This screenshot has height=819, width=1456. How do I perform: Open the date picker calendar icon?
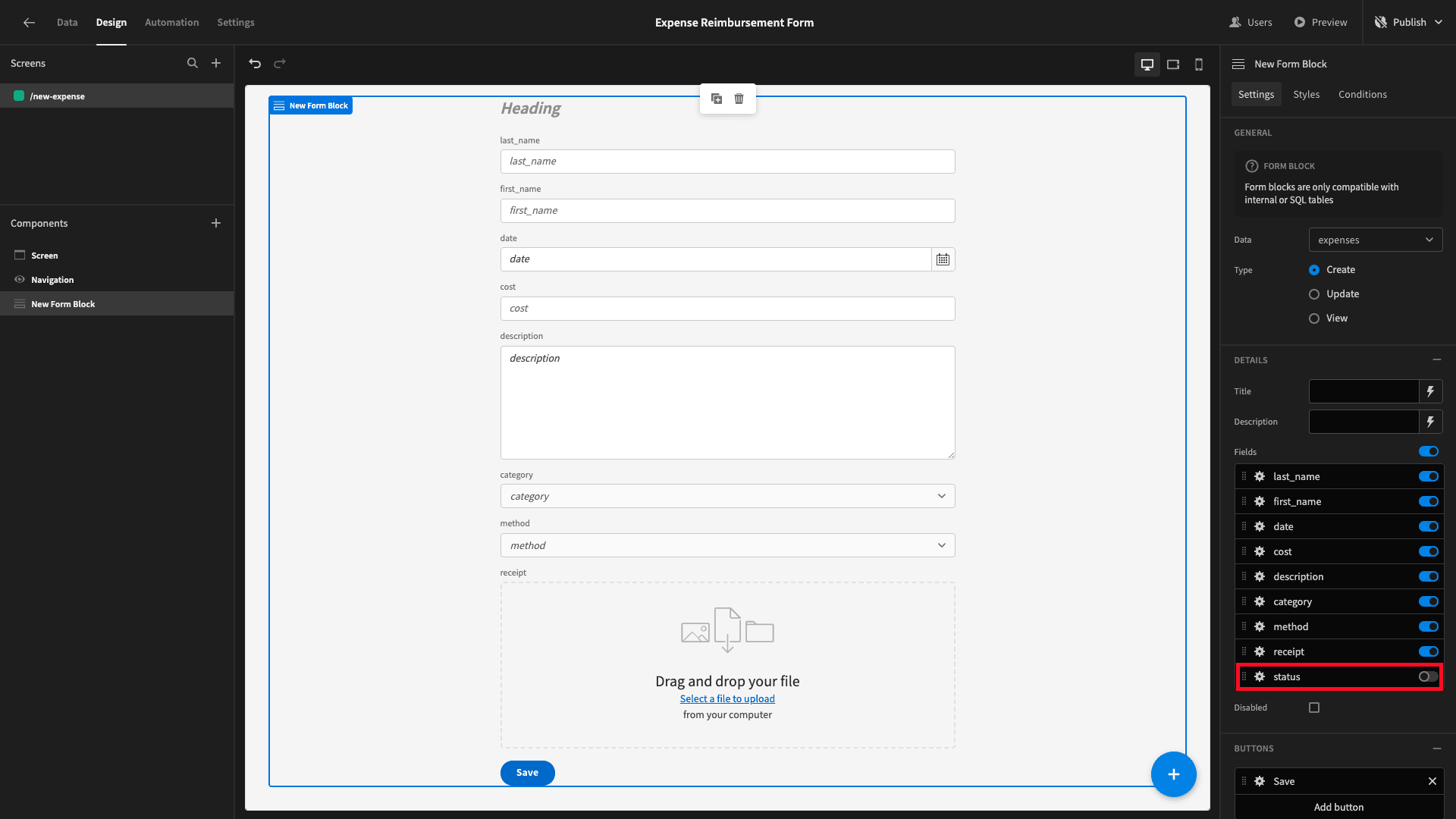[943, 259]
